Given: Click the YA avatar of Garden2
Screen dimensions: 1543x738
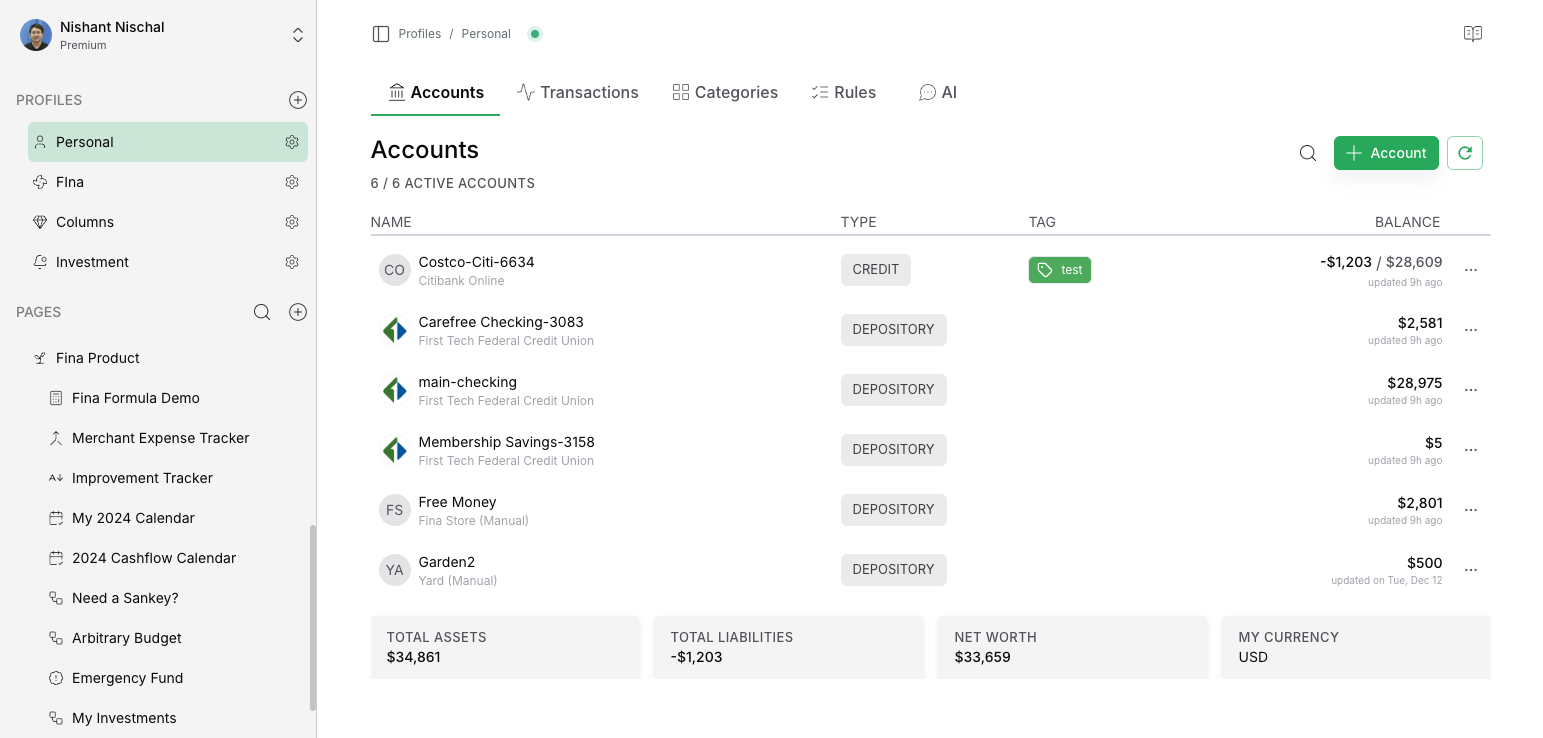Looking at the screenshot, I should (395, 570).
